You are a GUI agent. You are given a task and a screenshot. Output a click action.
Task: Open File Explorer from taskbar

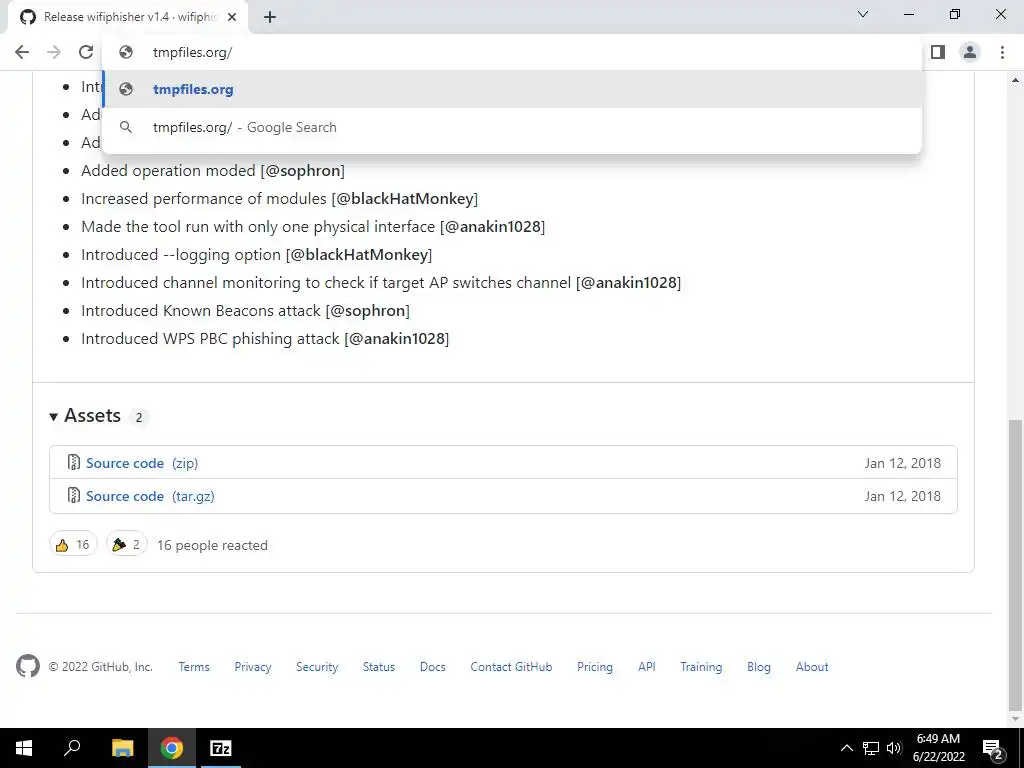click(x=122, y=748)
